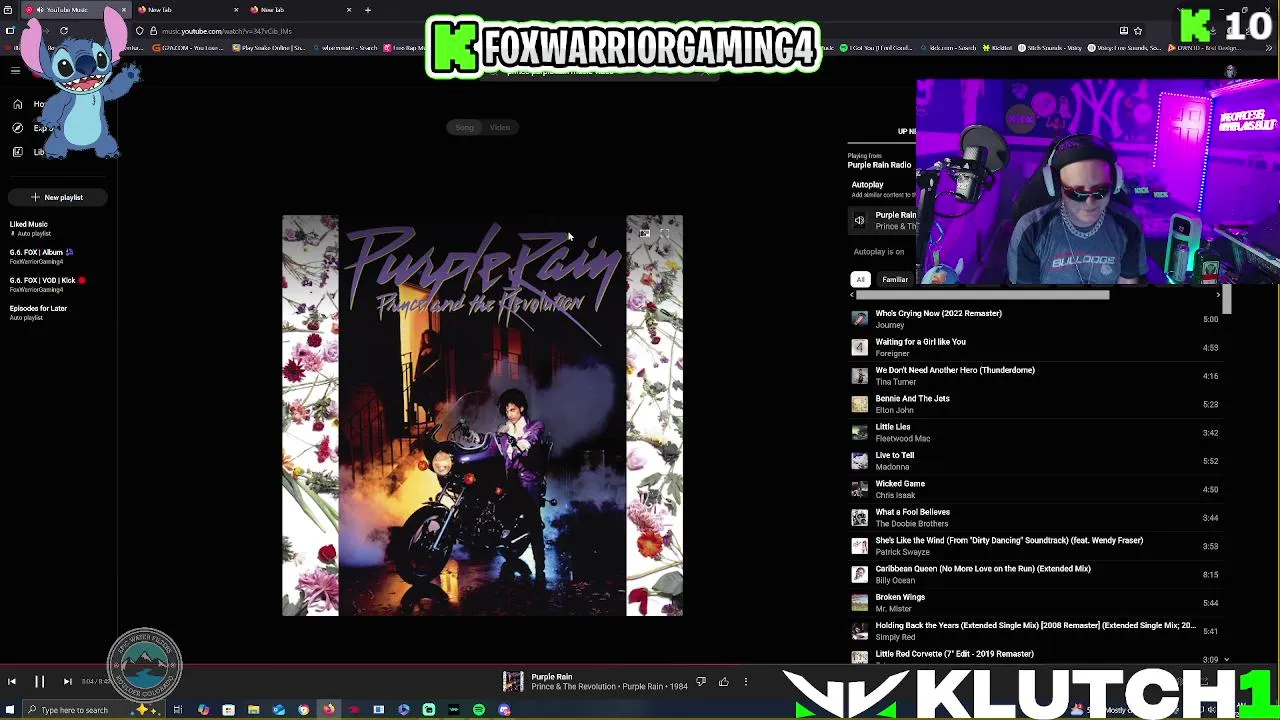Select the All filter chip
Viewport: 1280px width, 720px height.
coord(860,279)
